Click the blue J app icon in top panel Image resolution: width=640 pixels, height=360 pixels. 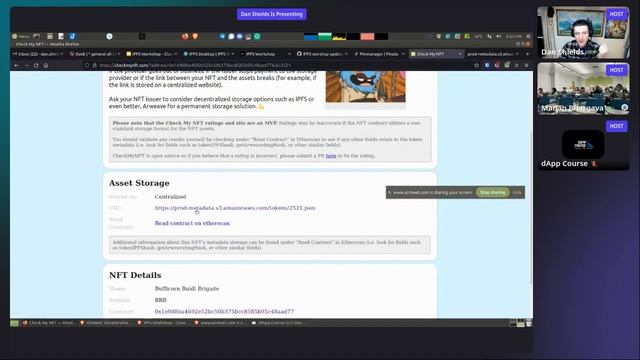coord(72,36)
